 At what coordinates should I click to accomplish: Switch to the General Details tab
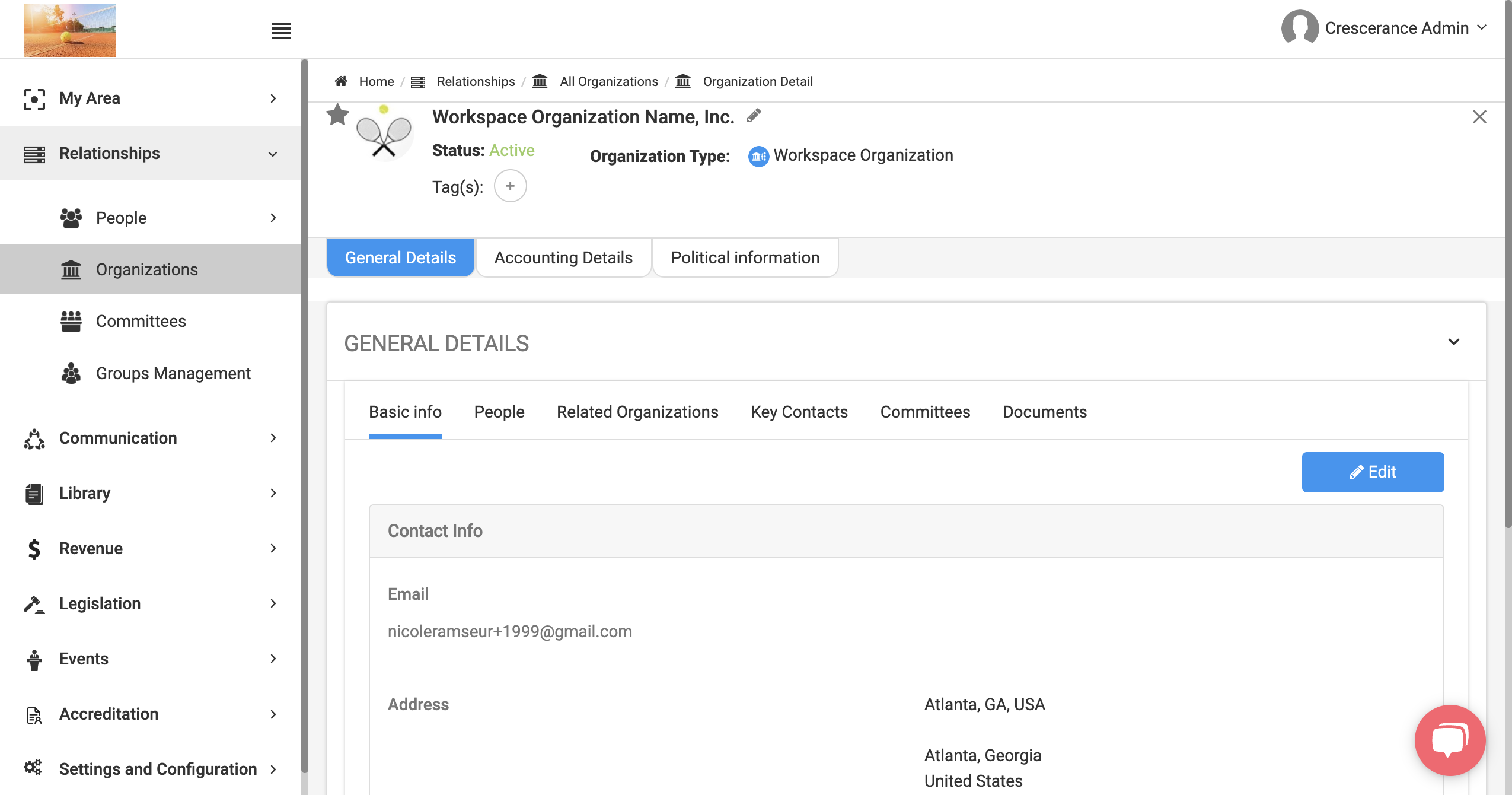pyautogui.click(x=400, y=257)
